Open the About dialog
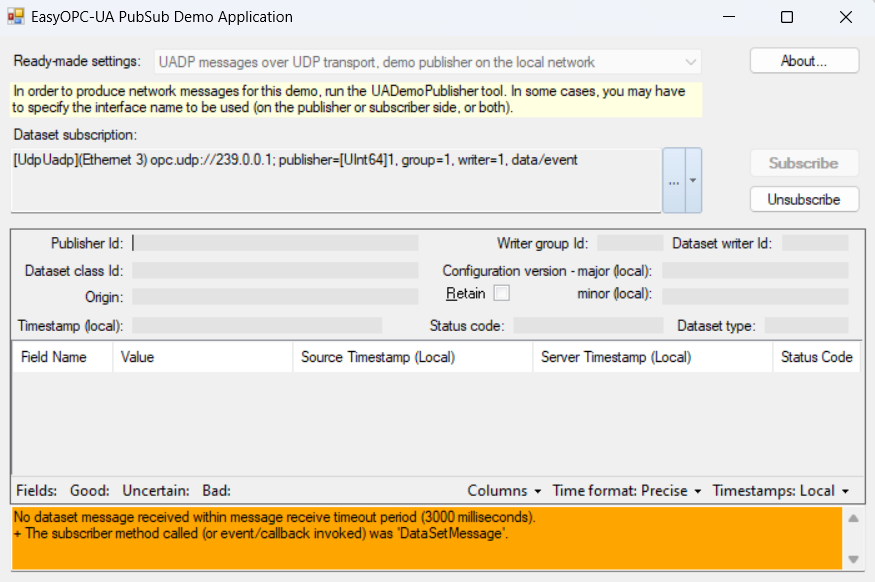875x582 pixels. tap(804, 61)
